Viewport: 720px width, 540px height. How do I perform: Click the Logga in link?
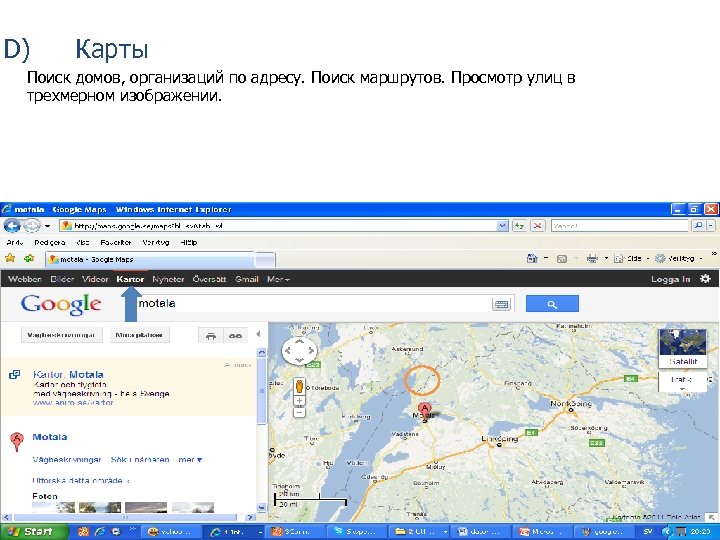click(x=670, y=279)
